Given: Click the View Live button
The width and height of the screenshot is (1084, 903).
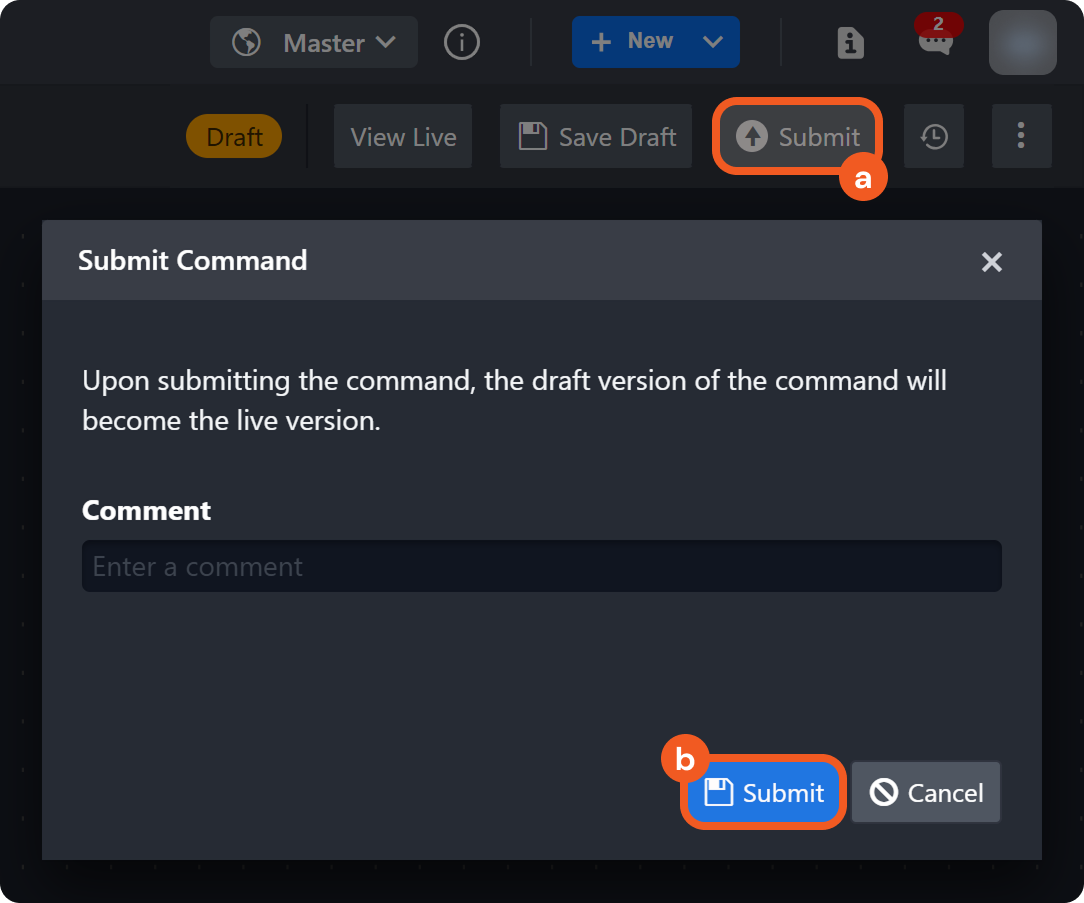Looking at the screenshot, I should pyautogui.click(x=403, y=137).
